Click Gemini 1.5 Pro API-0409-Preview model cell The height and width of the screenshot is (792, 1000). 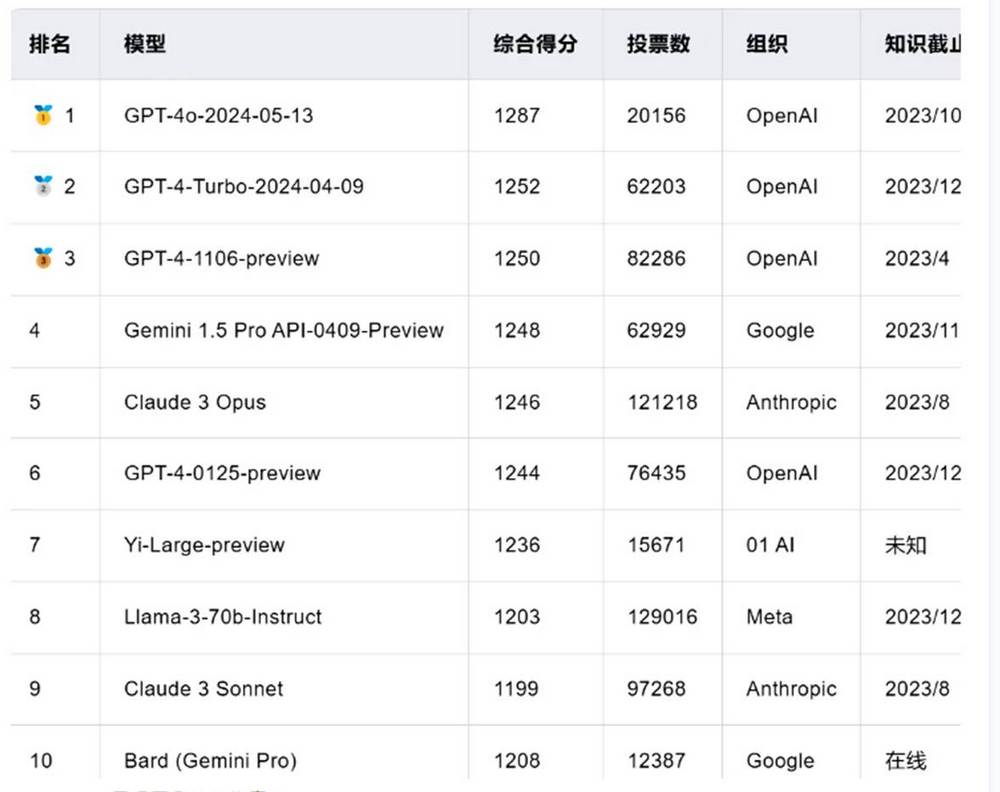click(x=284, y=330)
